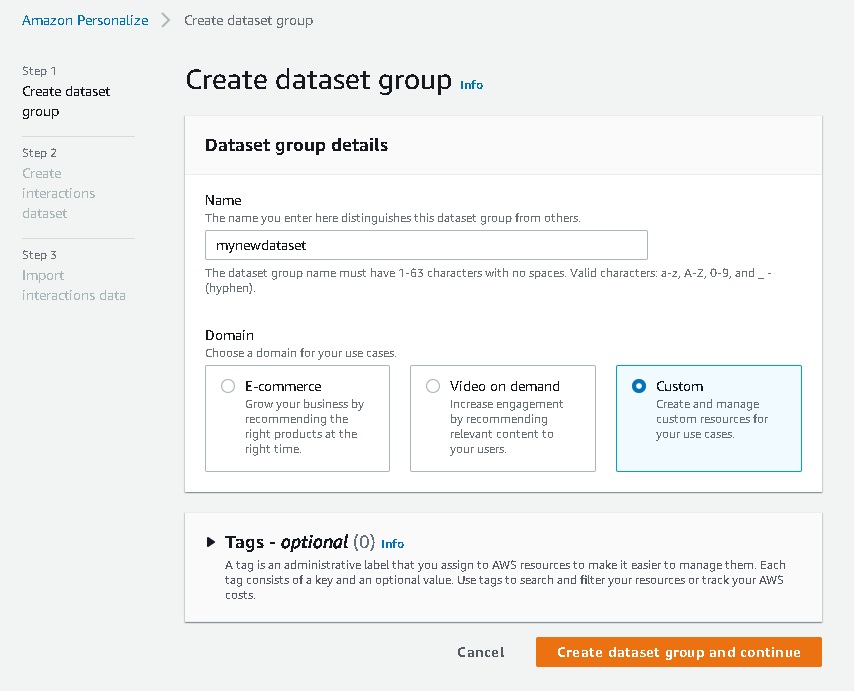The height and width of the screenshot is (691, 854).
Task: Click Create dataset group breadcrumb text
Action: click(x=248, y=20)
